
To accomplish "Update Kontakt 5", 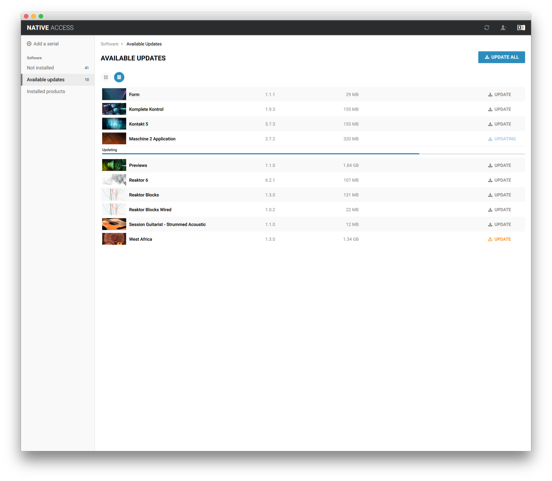I will tap(499, 124).
